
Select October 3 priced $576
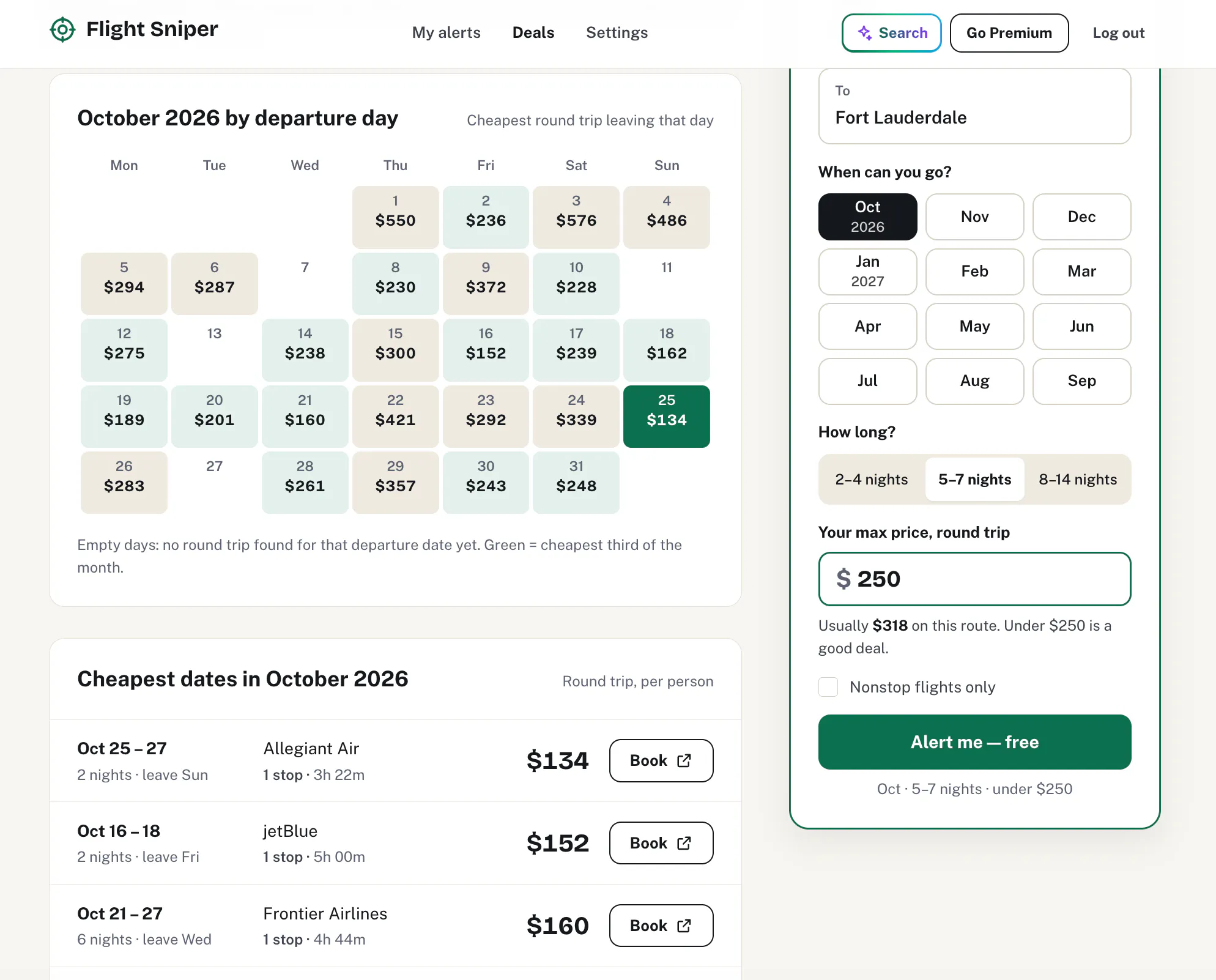coord(576,217)
